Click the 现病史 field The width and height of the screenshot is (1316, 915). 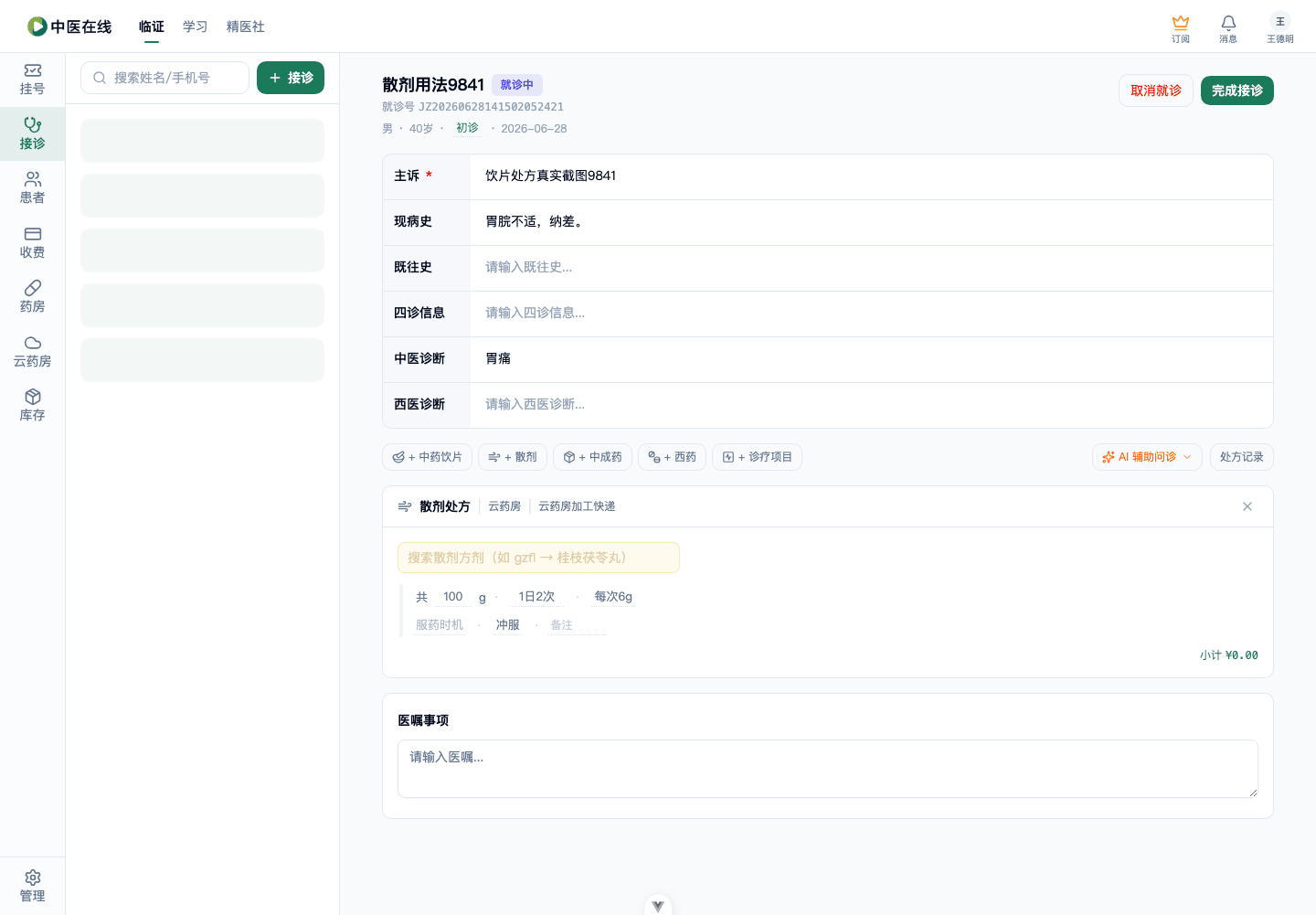[871, 222]
